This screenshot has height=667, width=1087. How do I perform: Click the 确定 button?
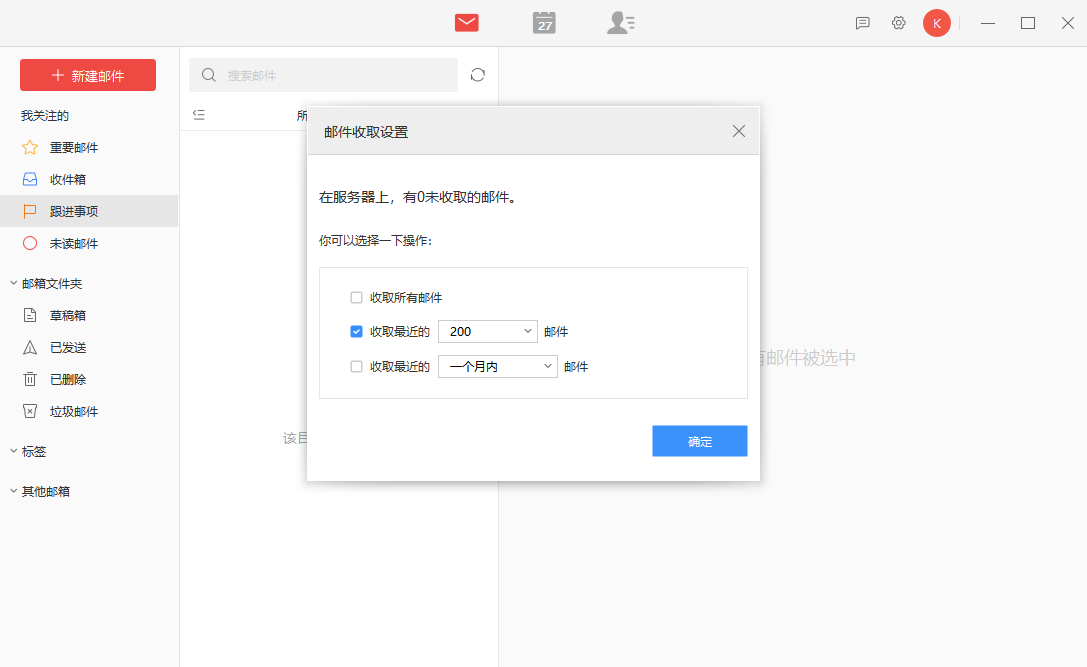pos(699,441)
